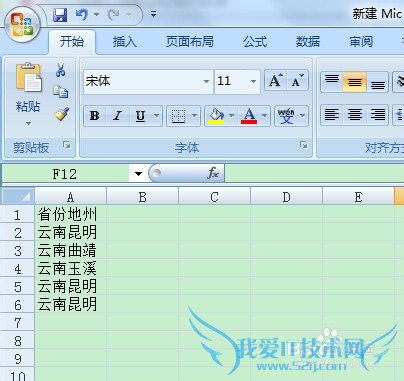Click the Redo icon
Image resolution: width=404 pixels, height=381 pixels.
113,15
